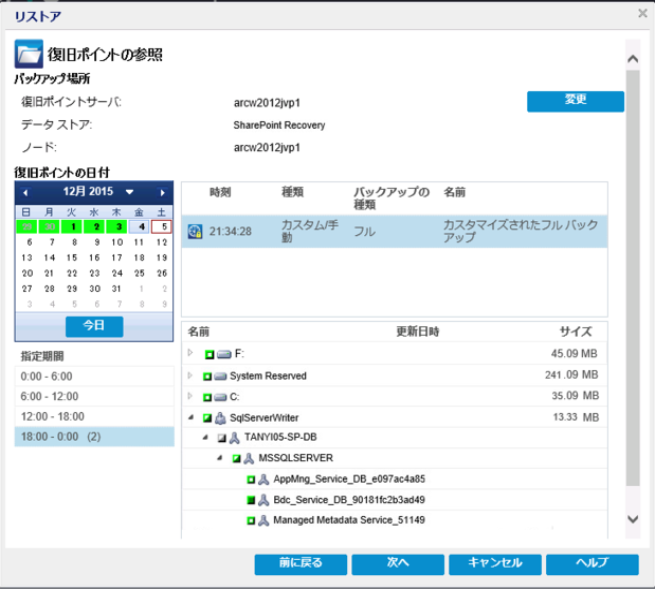The image size is (655, 589).
Task: Toggle Bdc_Service_DB_90181fc2b3ad49 selection box
Action: coord(251,500)
